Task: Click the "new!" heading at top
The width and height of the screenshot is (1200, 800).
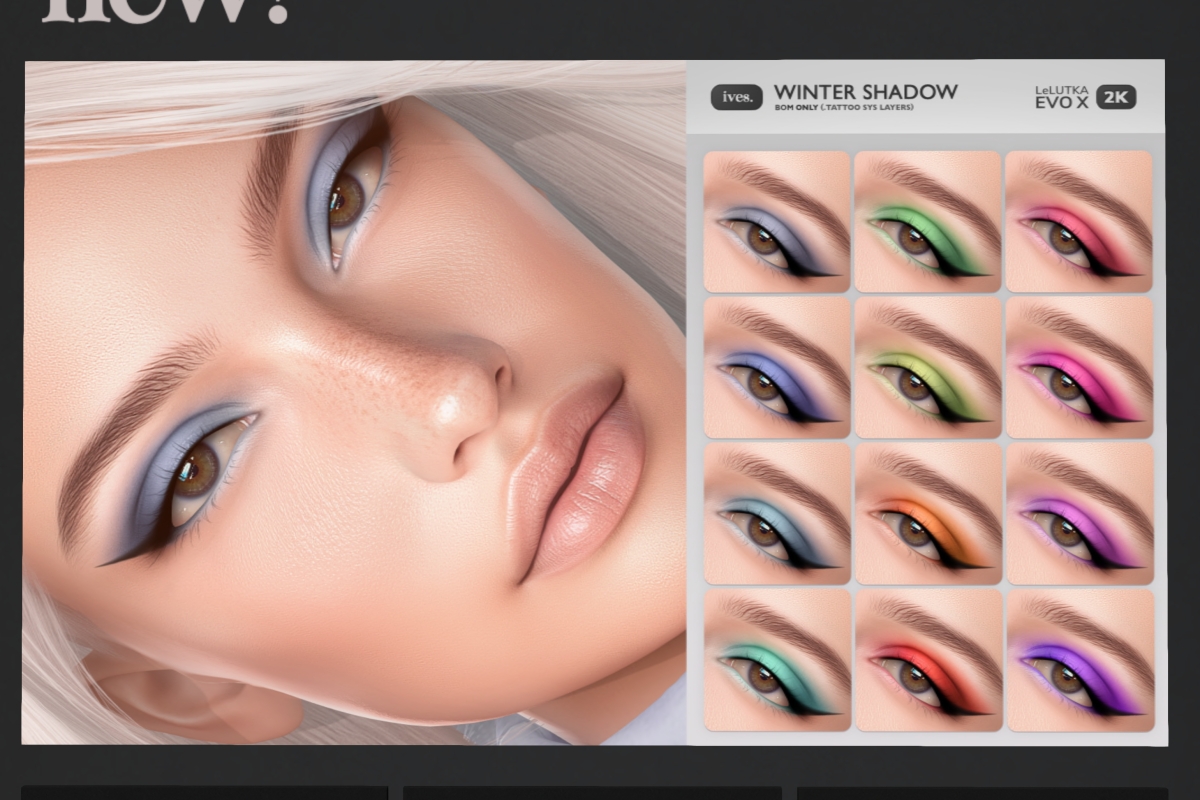Action: (165, 12)
